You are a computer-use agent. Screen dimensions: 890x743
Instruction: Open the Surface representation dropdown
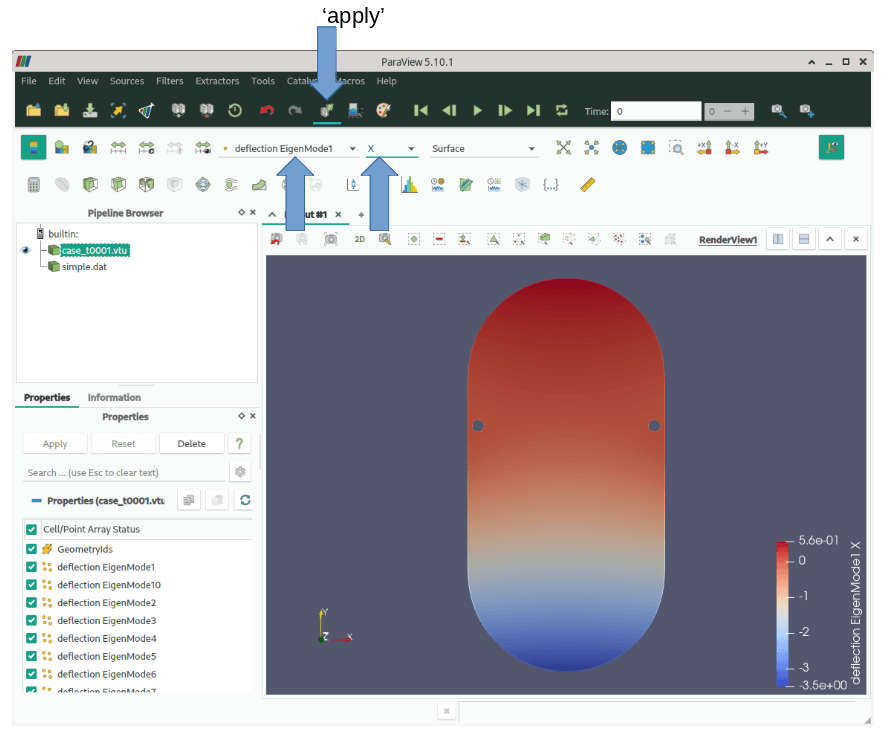click(483, 149)
